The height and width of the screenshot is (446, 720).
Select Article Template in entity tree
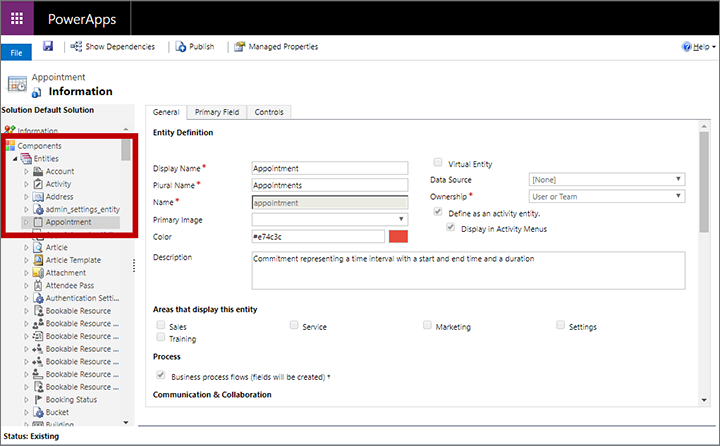(x=72, y=260)
